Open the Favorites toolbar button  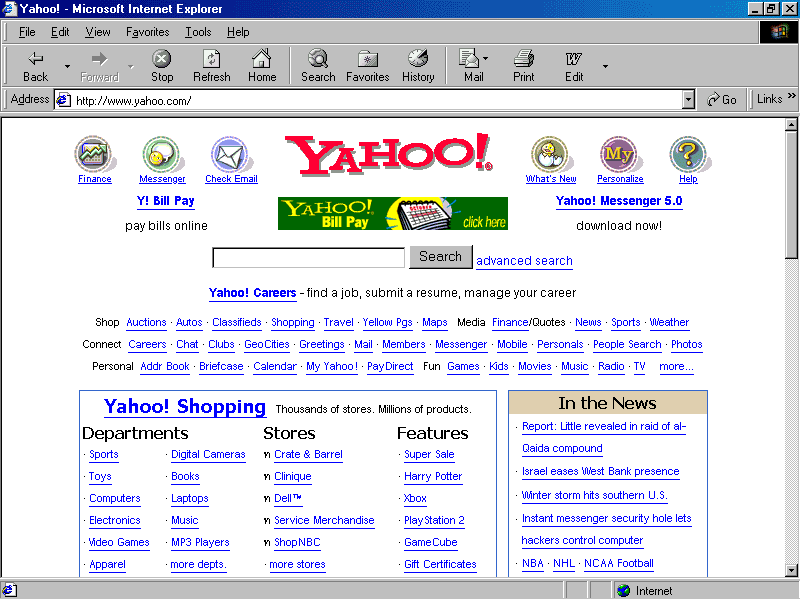(x=367, y=66)
